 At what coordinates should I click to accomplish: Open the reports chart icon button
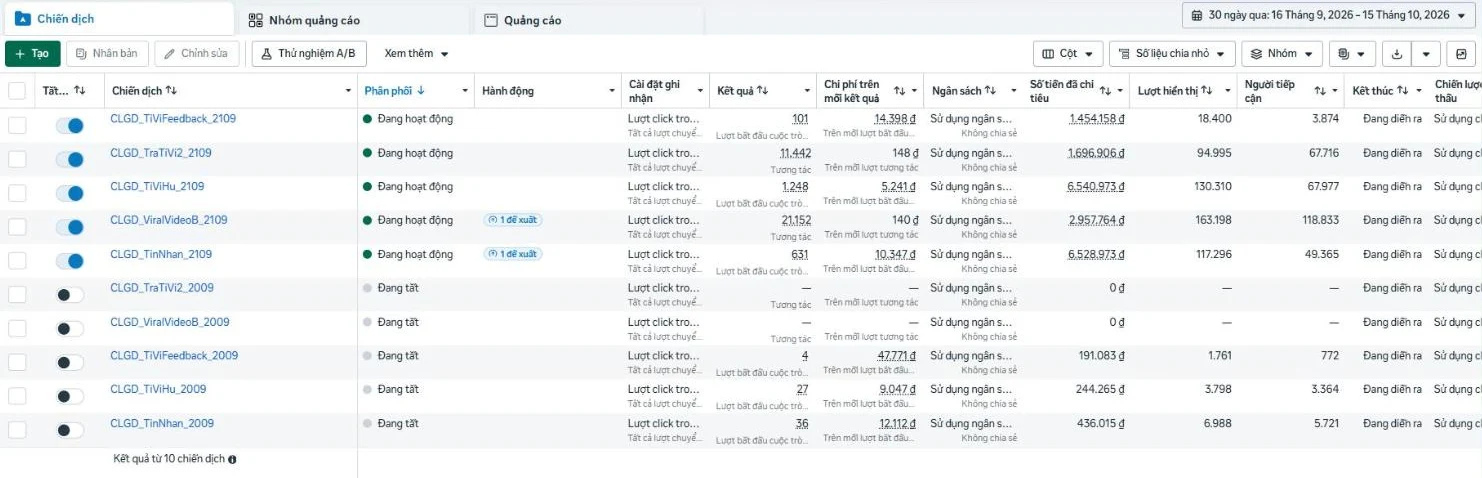(1462, 53)
